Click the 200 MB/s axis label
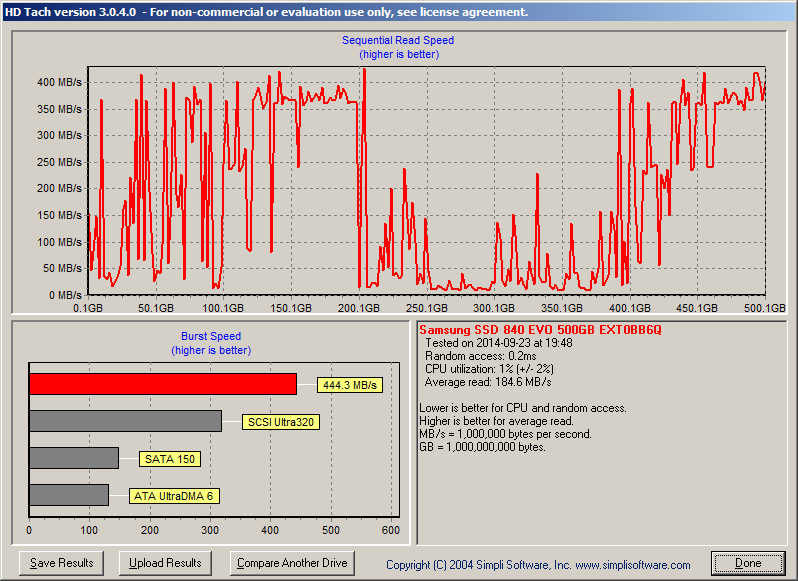Viewport: 798px width, 581px height. click(60, 189)
